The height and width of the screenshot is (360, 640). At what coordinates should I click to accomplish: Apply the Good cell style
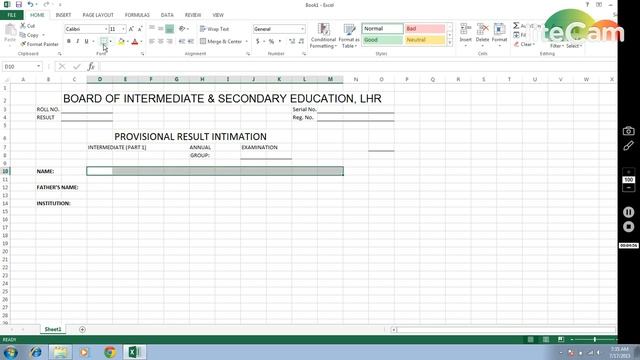(x=382, y=40)
